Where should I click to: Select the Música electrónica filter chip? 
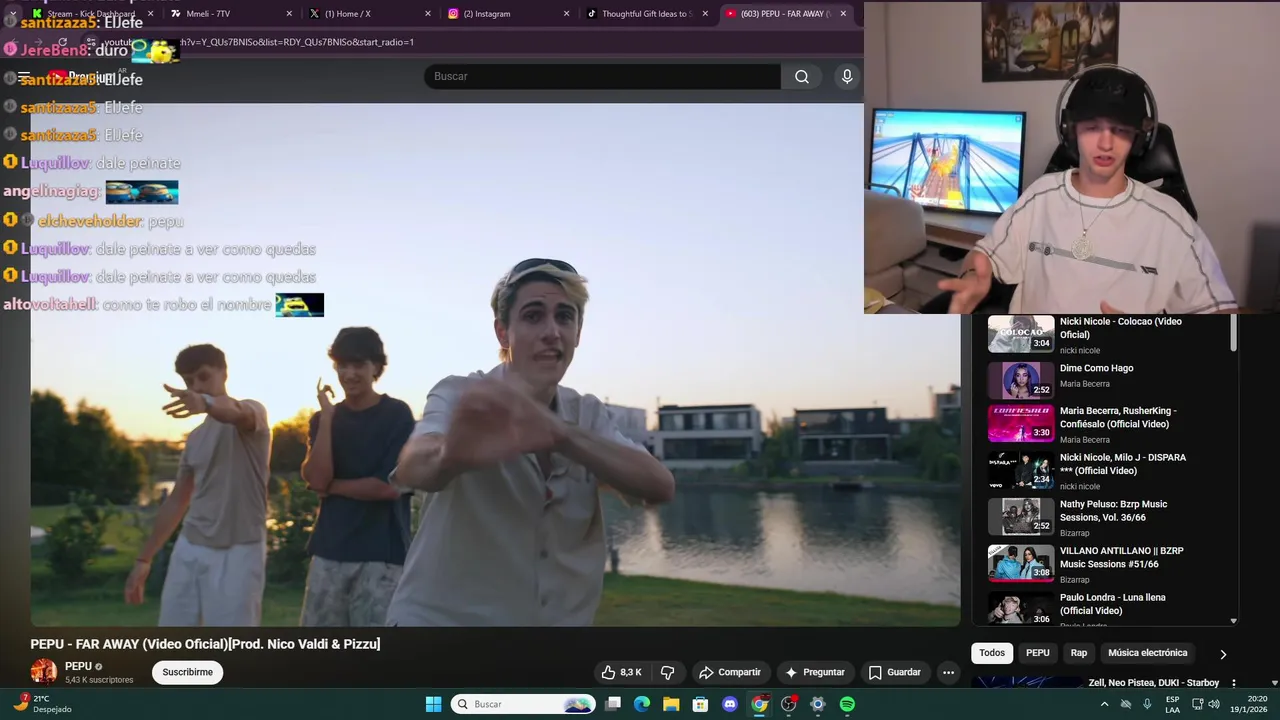[x=1147, y=653]
